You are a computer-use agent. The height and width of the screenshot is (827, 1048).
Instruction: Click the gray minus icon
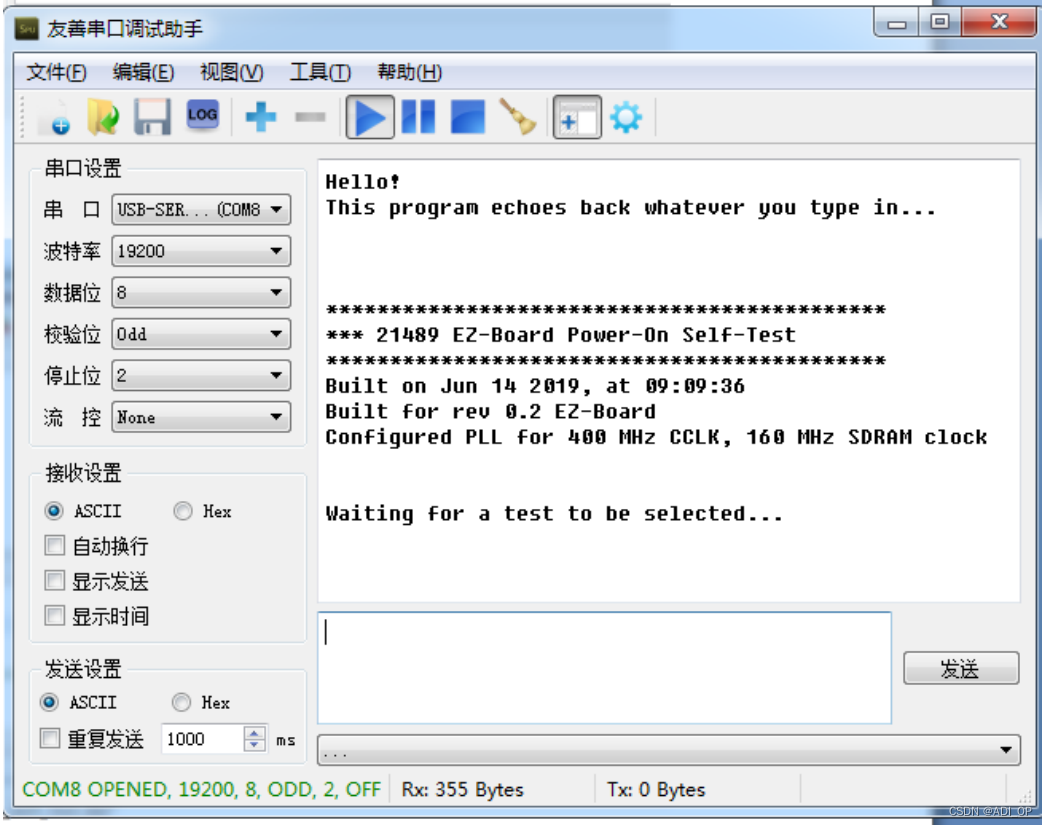pyautogui.click(x=310, y=117)
